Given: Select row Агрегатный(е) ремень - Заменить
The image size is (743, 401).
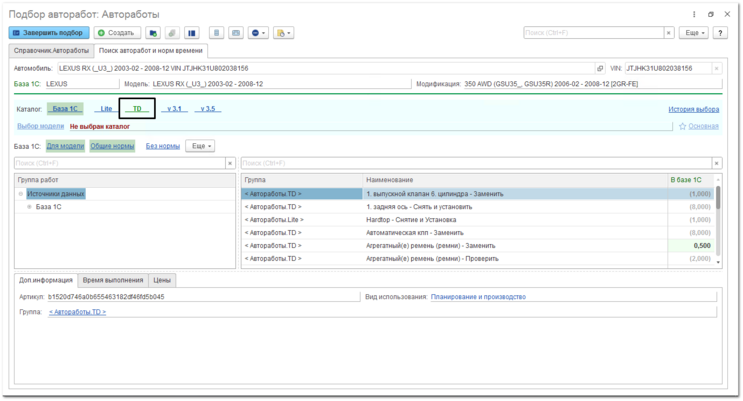Looking at the screenshot, I should click(478, 246).
